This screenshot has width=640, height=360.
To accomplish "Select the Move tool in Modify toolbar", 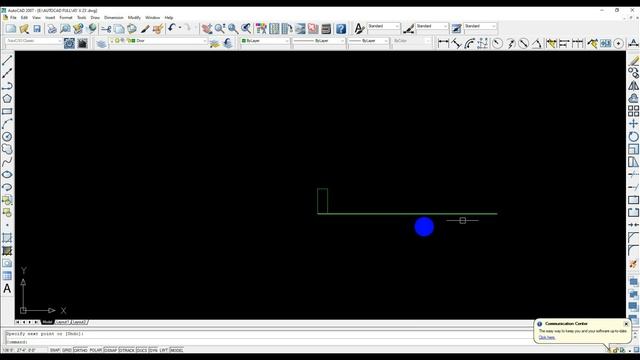I will pyautogui.click(x=633, y=124).
